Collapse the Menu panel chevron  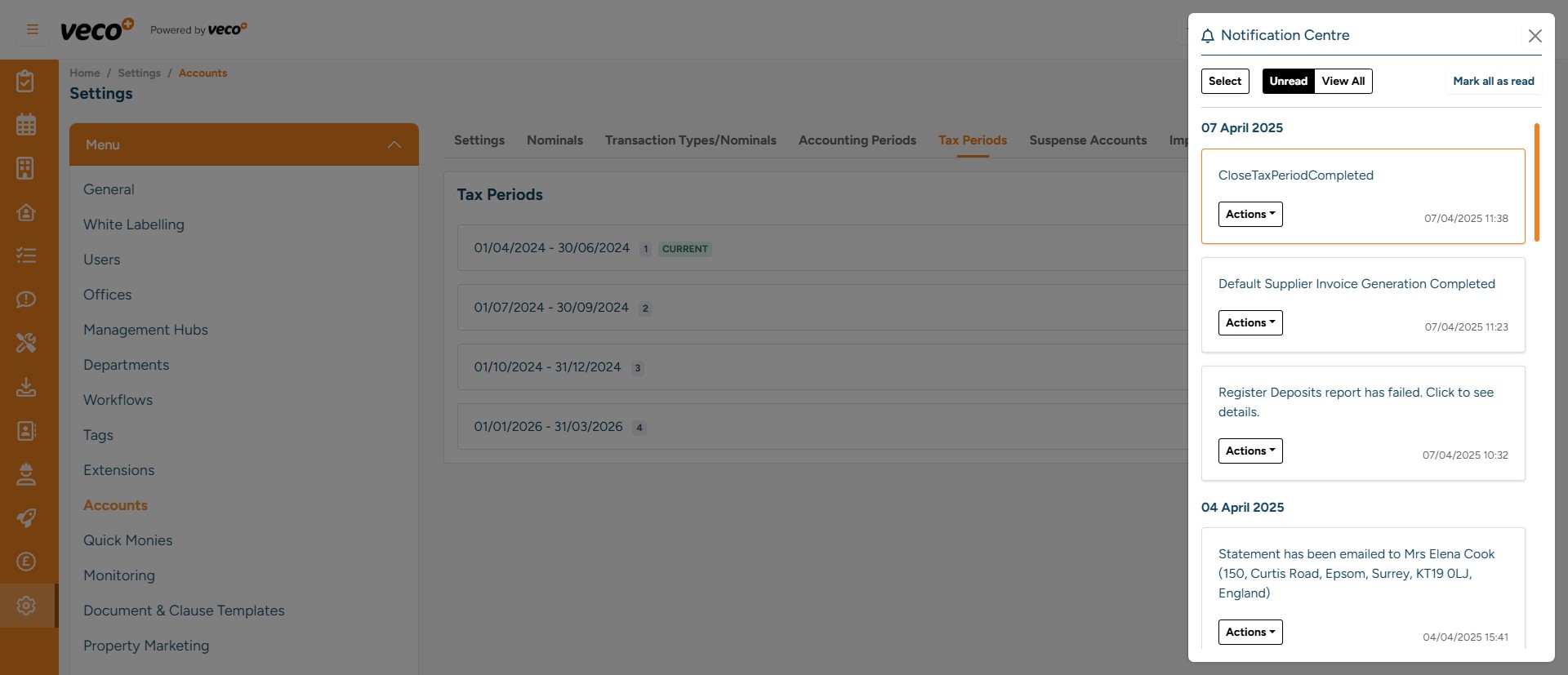[394, 144]
